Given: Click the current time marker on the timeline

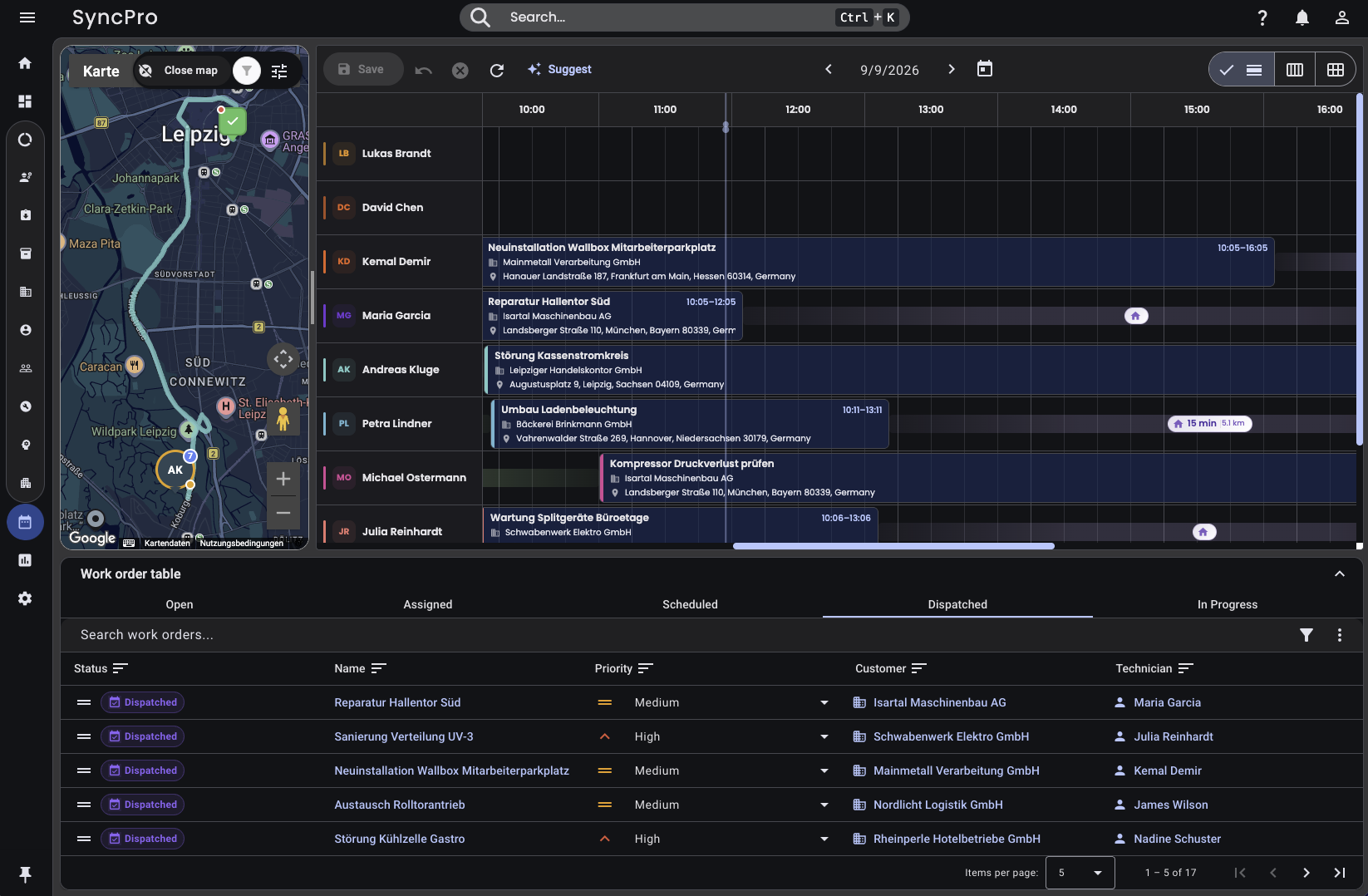Looking at the screenshot, I should tap(726, 127).
